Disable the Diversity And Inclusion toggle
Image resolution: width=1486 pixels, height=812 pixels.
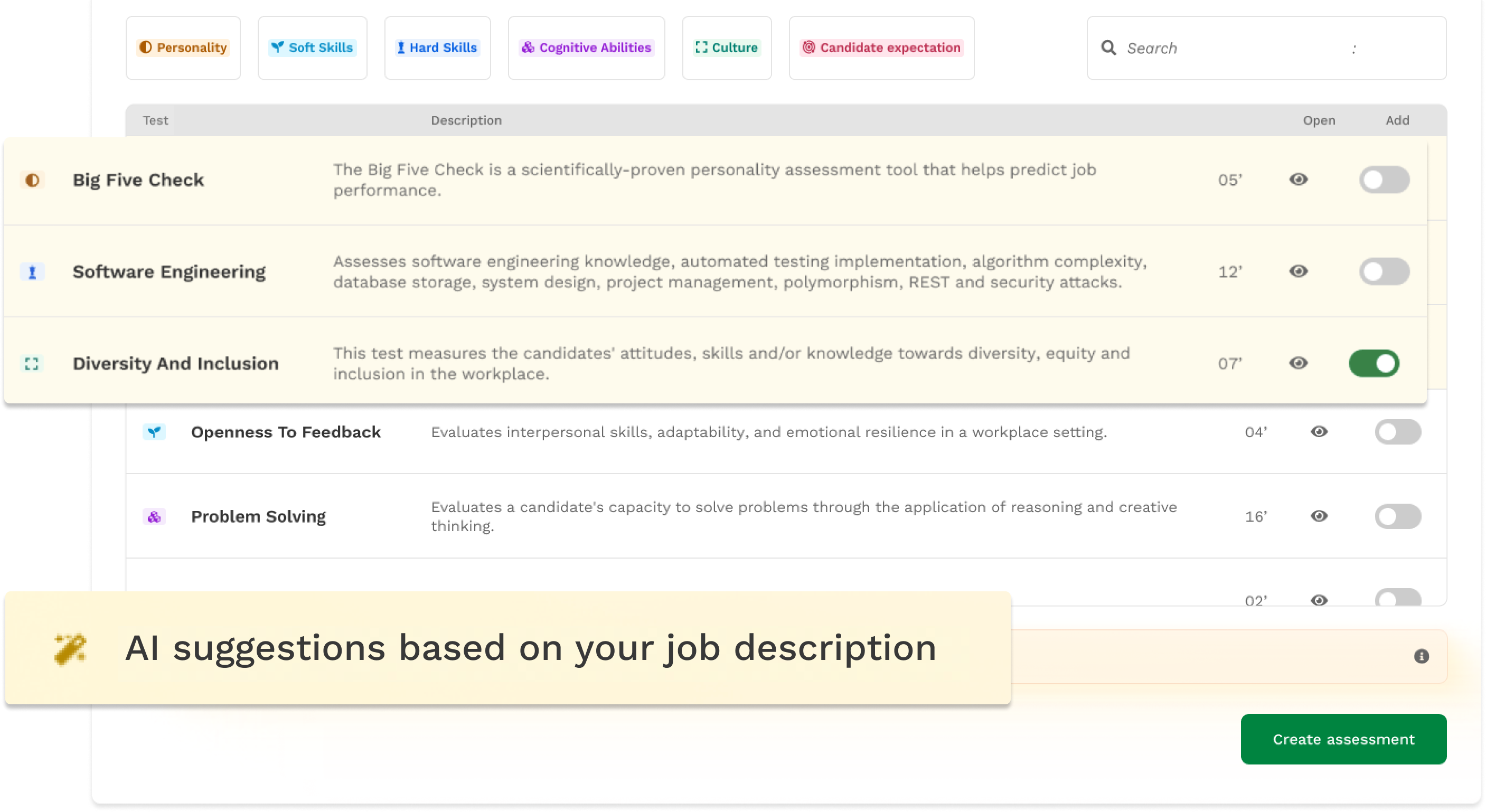click(x=1374, y=363)
